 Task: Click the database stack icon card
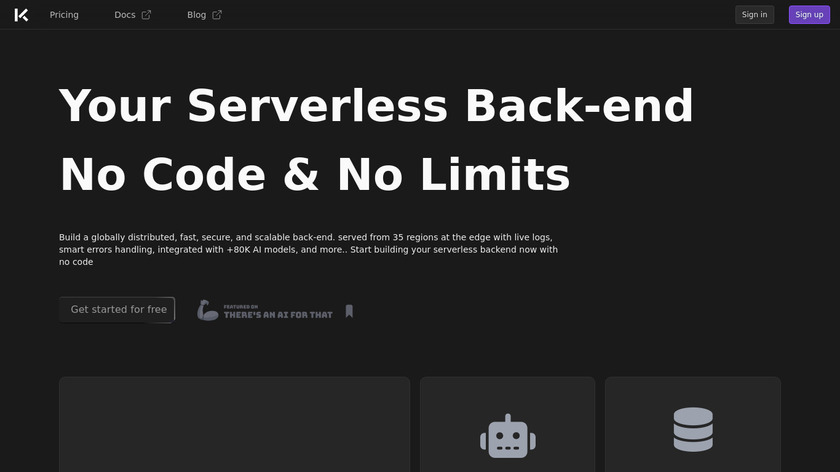pyautogui.click(x=693, y=424)
